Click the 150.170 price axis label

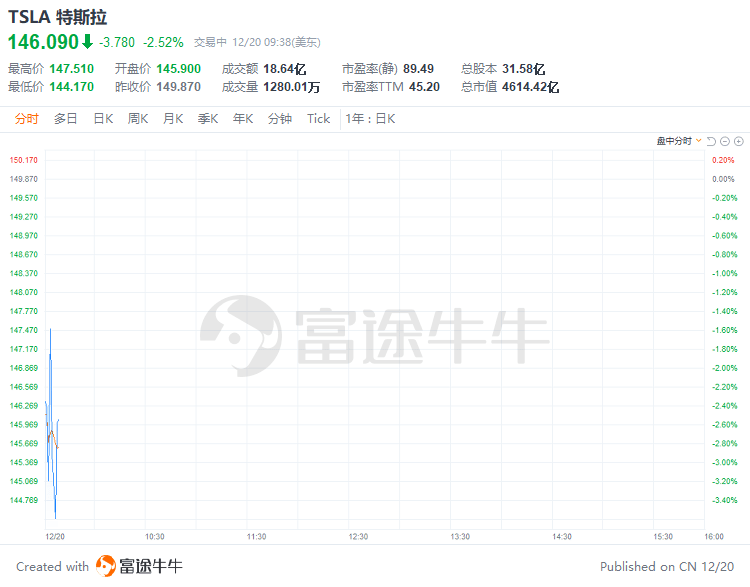[23, 160]
